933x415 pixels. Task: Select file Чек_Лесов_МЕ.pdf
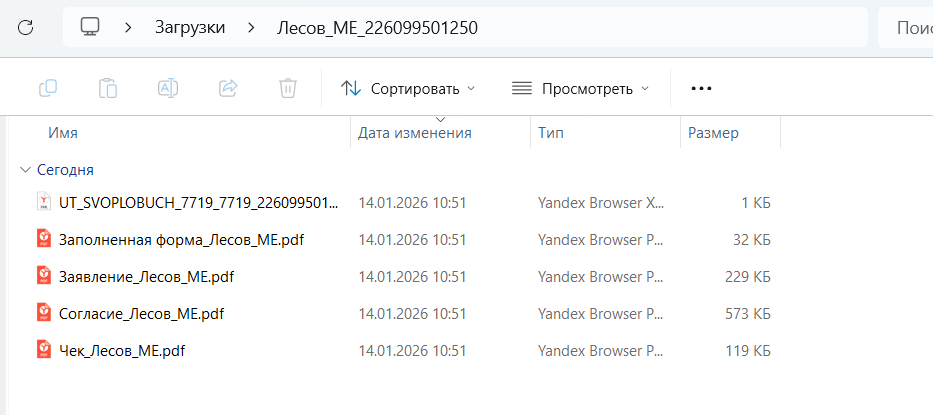122,350
